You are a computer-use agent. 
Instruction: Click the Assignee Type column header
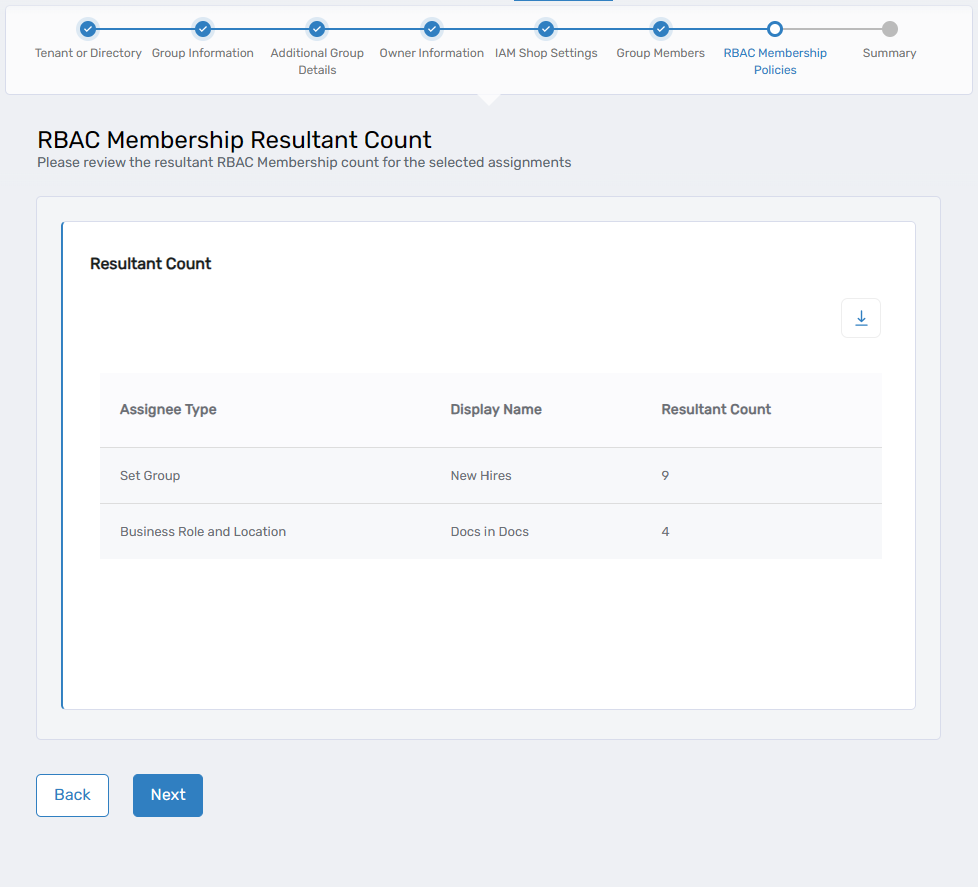166,409
